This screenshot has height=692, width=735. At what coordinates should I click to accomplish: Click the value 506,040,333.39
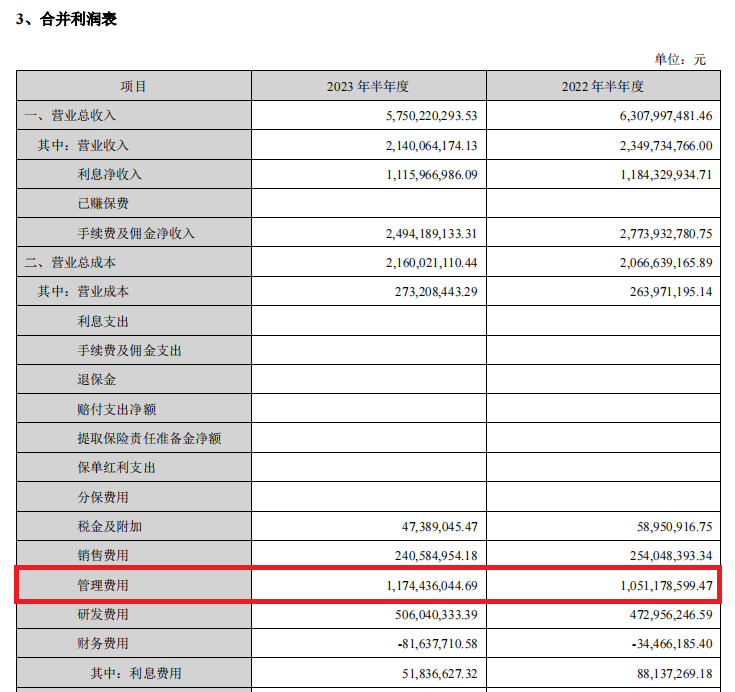pyautogui.click(x=436, y=615)
